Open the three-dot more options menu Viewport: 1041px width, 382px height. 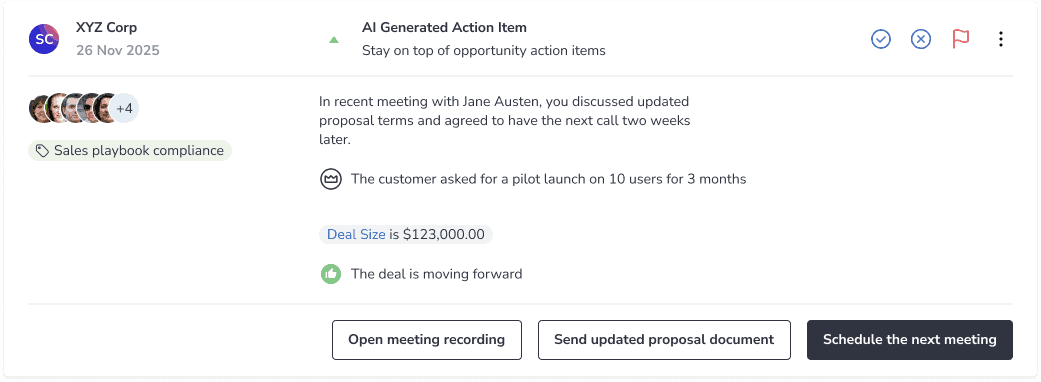[x=1001, y=39]
